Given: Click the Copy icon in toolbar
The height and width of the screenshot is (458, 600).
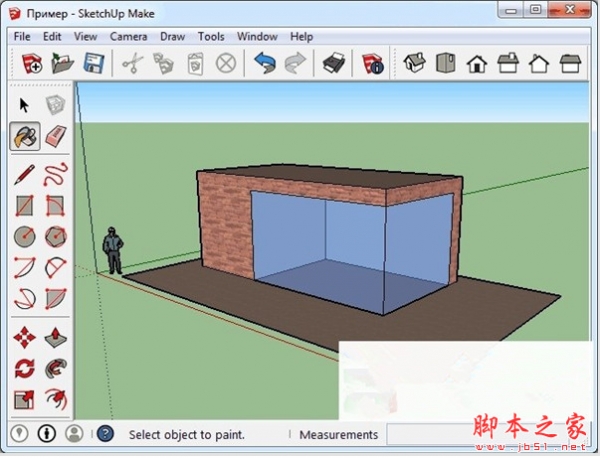Looking at the screenshot, I should [x=163, y=63].
